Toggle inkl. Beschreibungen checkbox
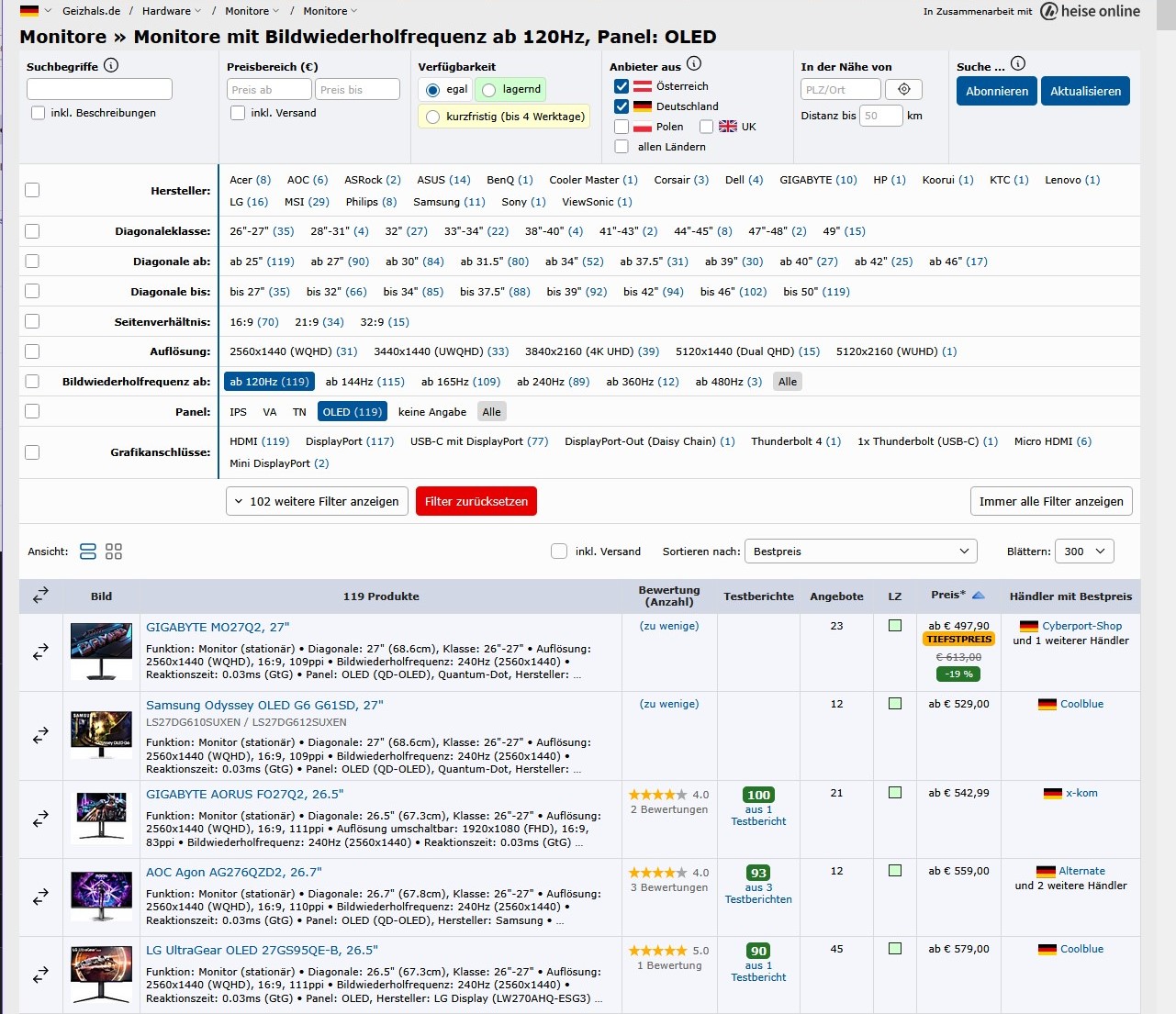Image resolution: width=1176 pixels, height=1014 pixels. [x=38, y=113]
